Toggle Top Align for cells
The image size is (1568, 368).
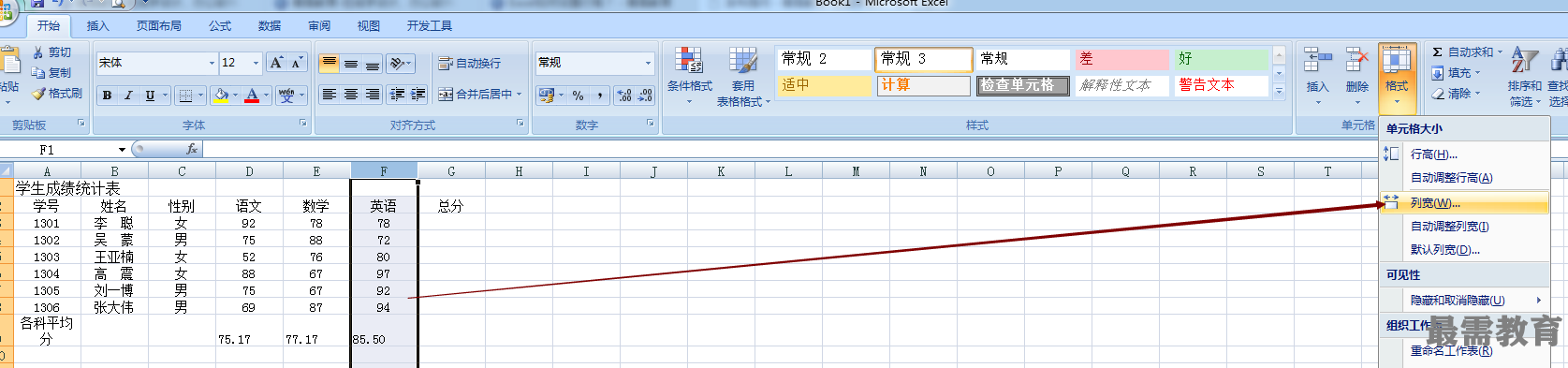(330, 64)
